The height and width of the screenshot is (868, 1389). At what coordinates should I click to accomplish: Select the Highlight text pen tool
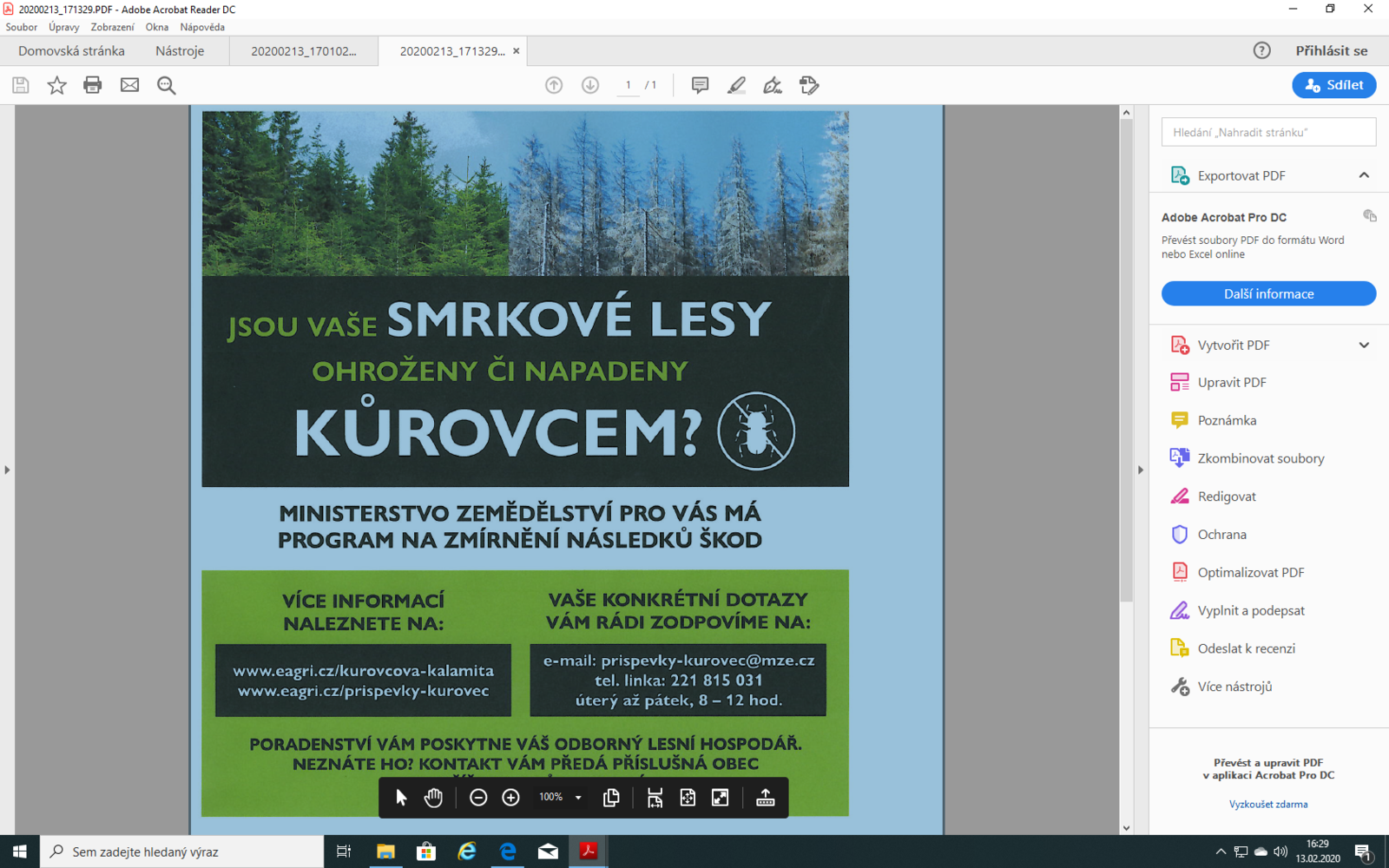pyautogui.click(x=736, y=85)
